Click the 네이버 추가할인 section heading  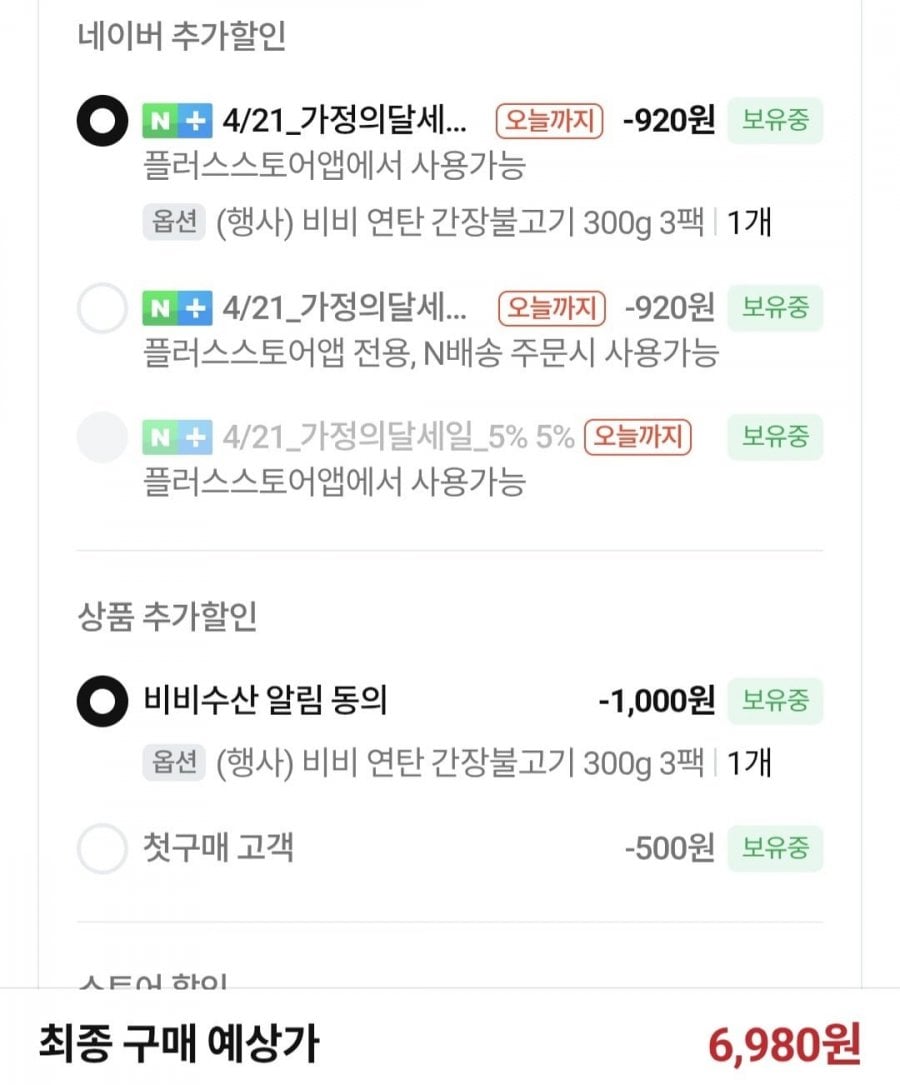tap(181, 37)
